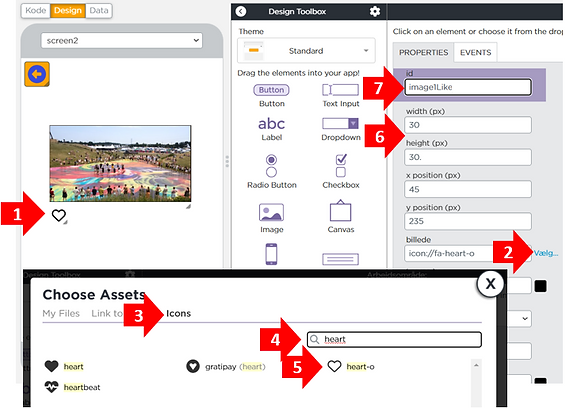Click the Vælg... link next to billede

546,253
